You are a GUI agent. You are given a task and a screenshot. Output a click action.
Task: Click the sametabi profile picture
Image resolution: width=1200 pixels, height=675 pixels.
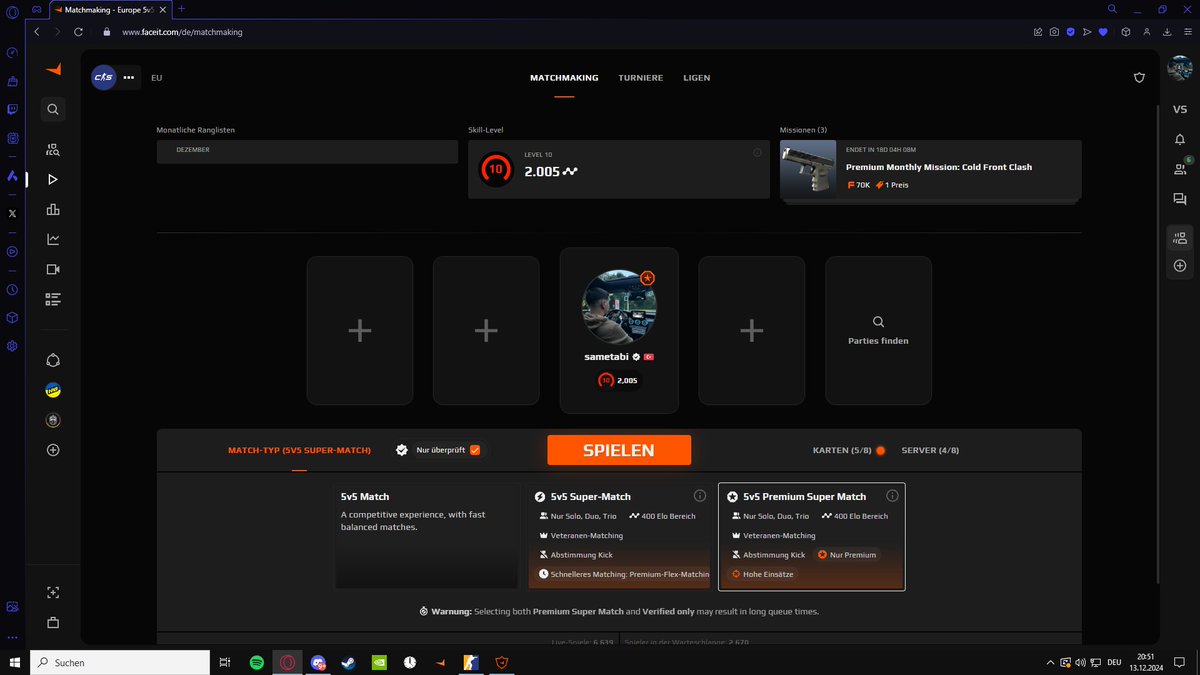(619, 307)
